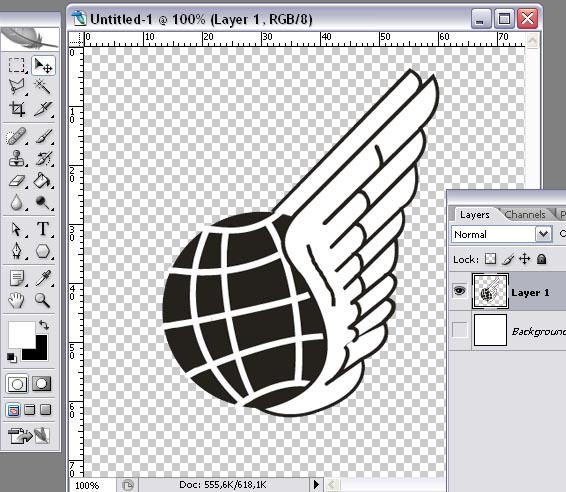The height and width of the screenshot is (492, 566).
Task: Select the Polygon shape tool
Action: pyautogui.click(x=43, y=251)
